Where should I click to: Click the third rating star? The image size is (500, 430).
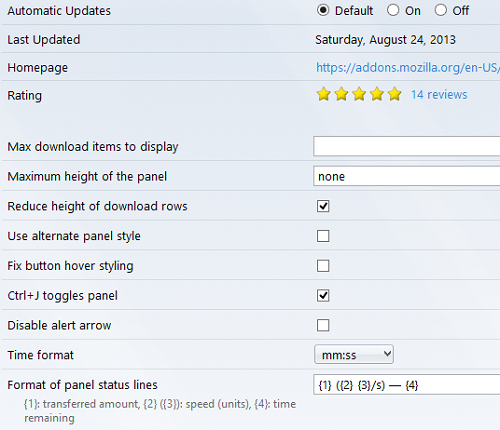(359, 94)
